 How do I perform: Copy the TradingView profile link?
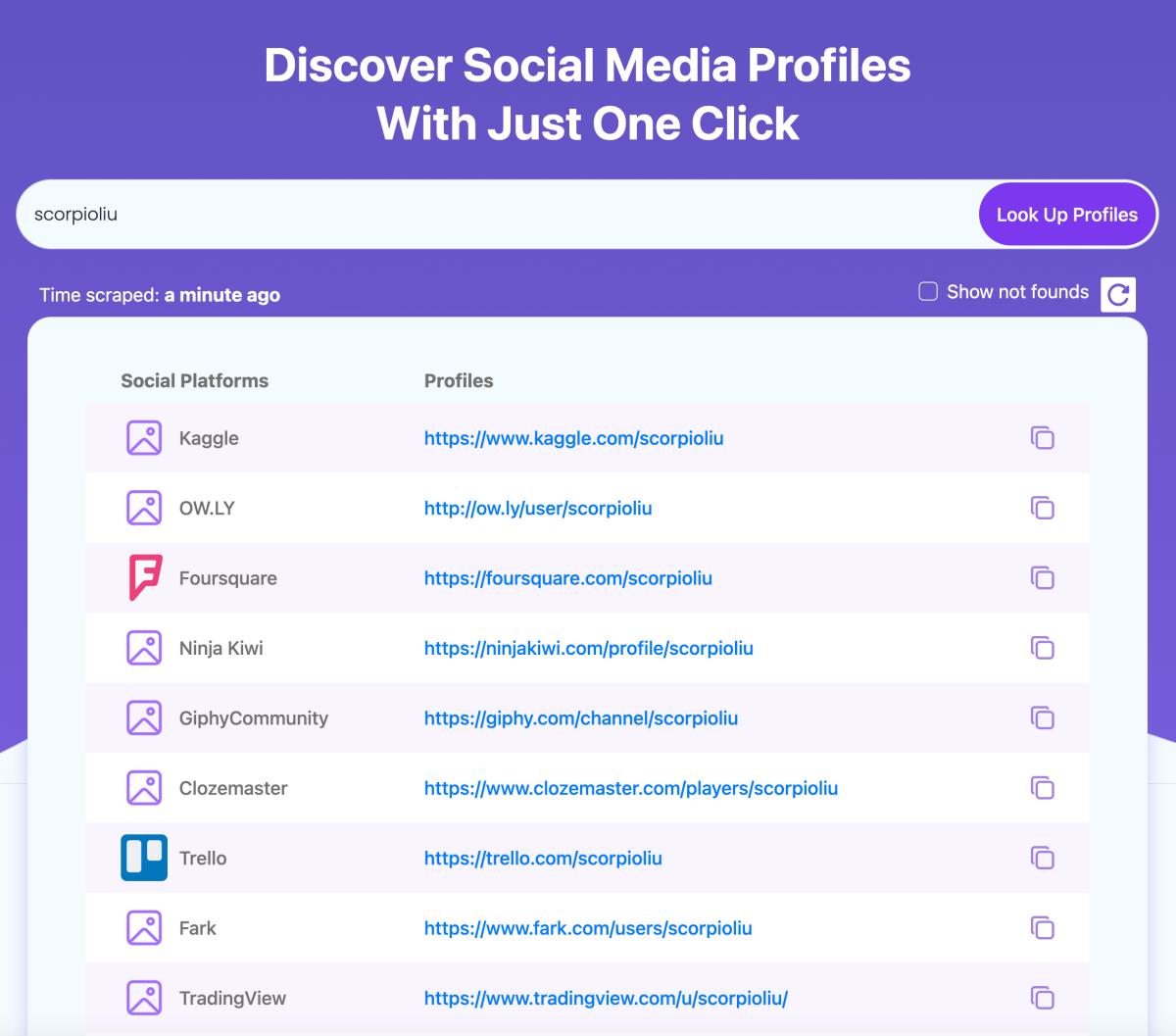(1042, 998)
